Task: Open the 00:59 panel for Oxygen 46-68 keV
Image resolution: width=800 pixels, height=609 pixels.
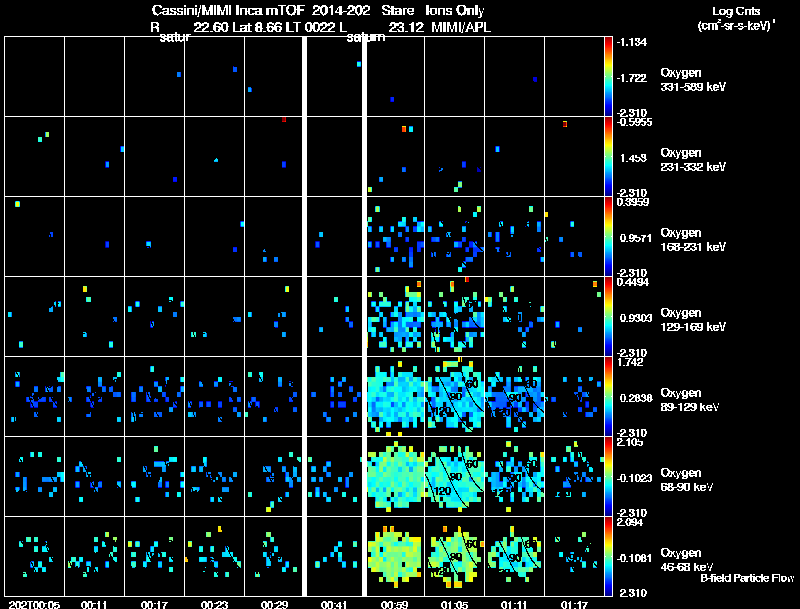Action: [395, 556]
